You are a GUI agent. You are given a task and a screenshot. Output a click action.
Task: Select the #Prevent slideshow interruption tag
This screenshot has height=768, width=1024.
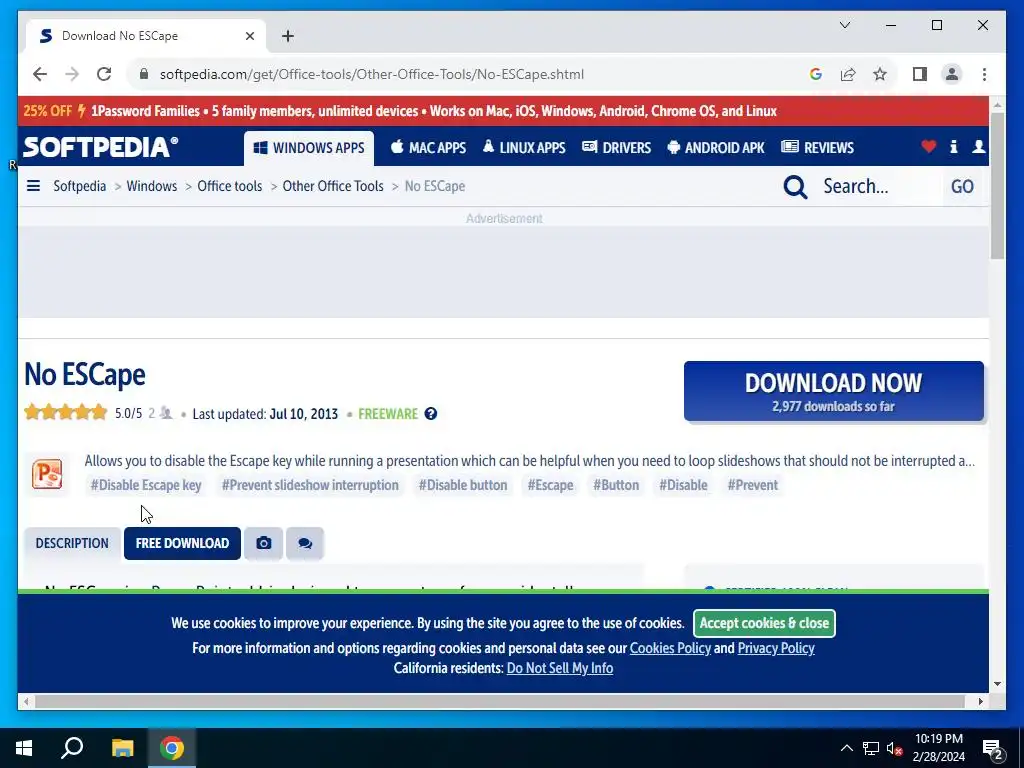(310, 485)
